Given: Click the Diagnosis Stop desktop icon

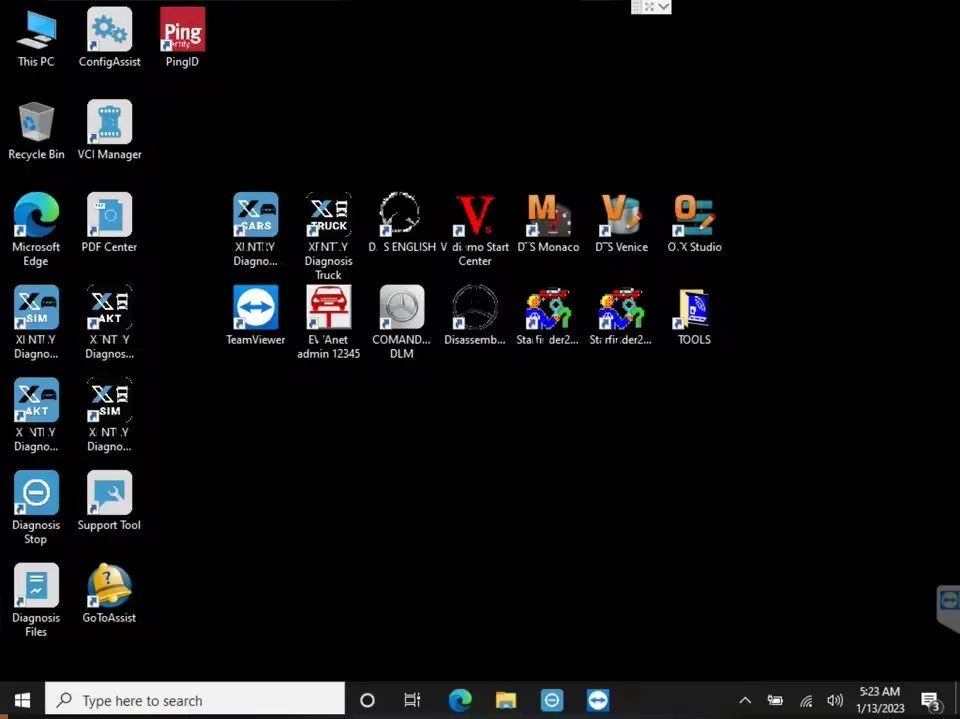Looking at the screenshot, I should click(36, 494).
